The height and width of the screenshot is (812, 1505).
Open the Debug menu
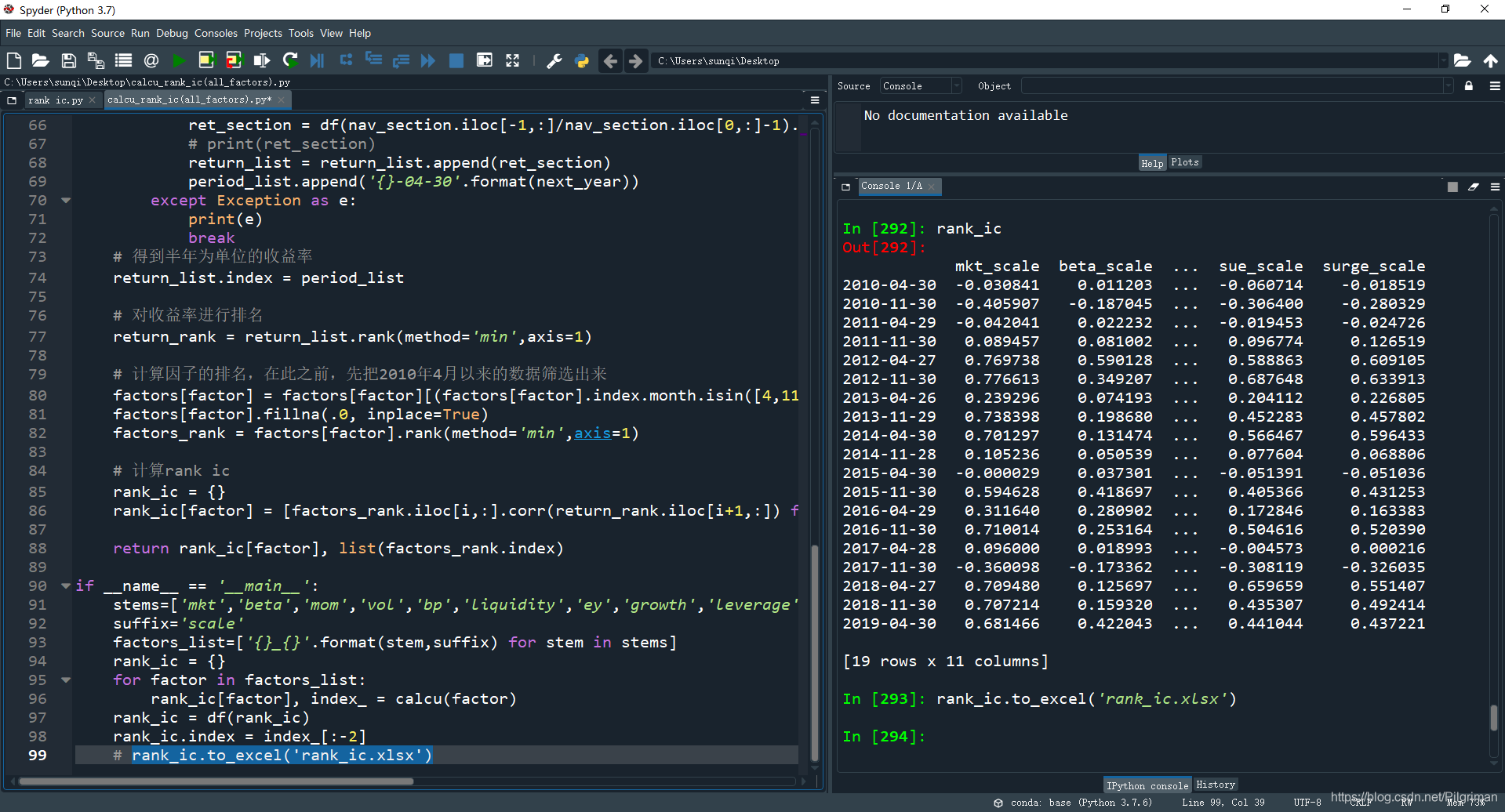pos(172,33)
